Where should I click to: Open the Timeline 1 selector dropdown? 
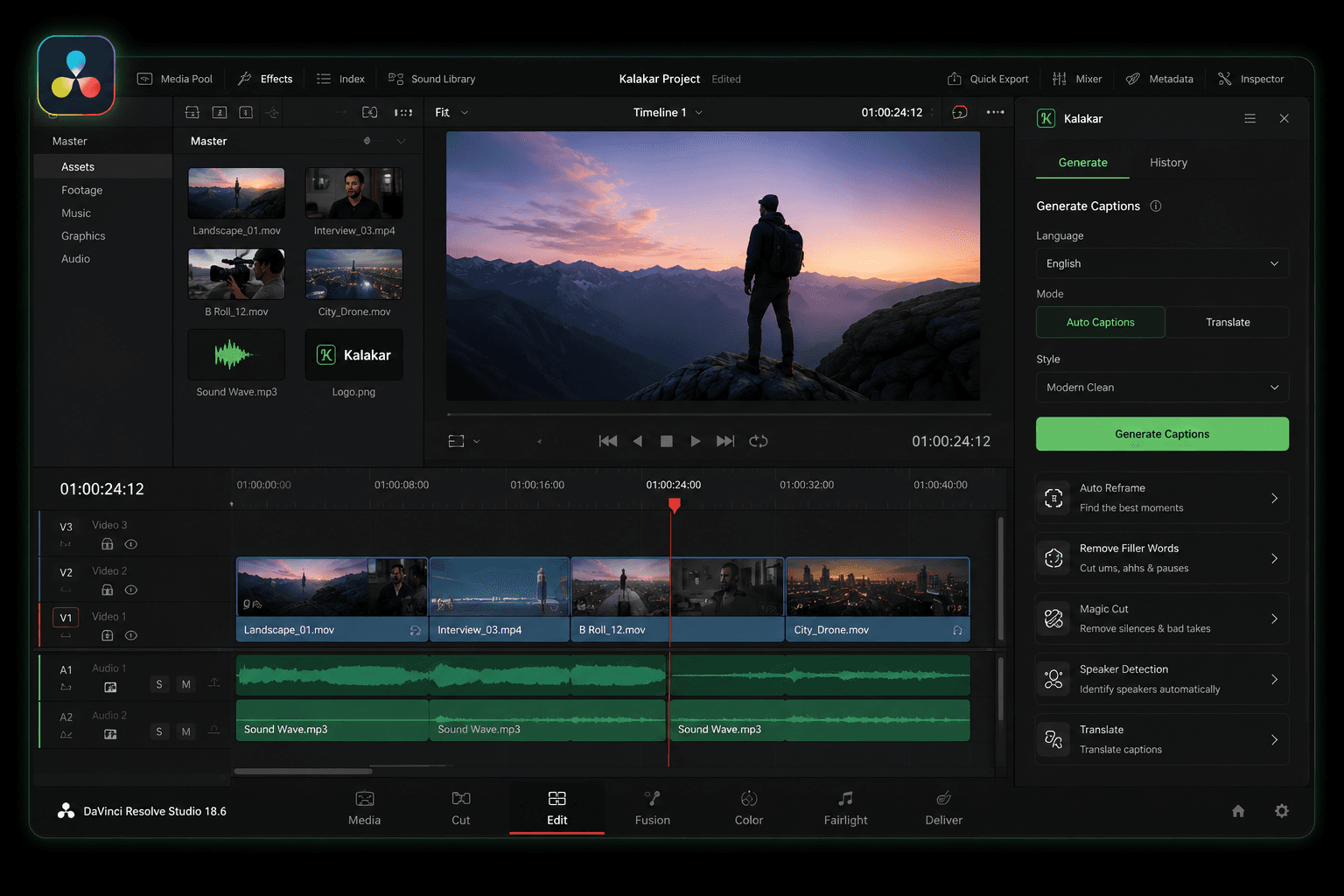(x=668, y=112)
